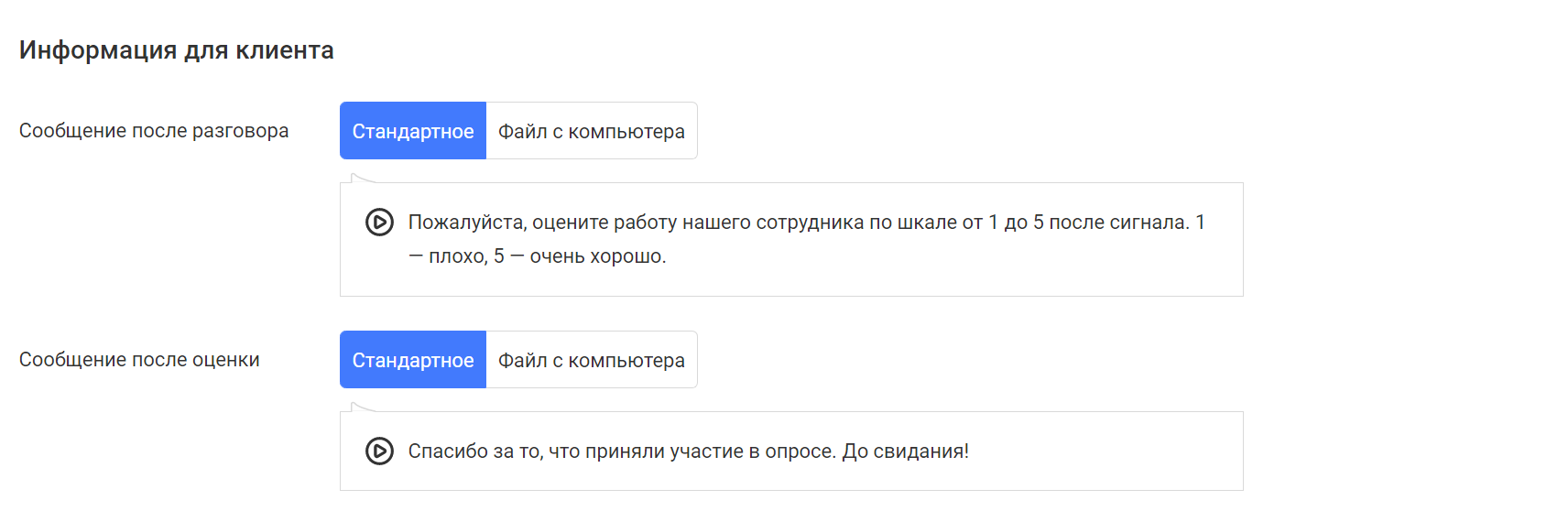Viewport: 1568px width, 522px height.
Task: Click 'До свидания!' in the second message
Action: (905, 451)
